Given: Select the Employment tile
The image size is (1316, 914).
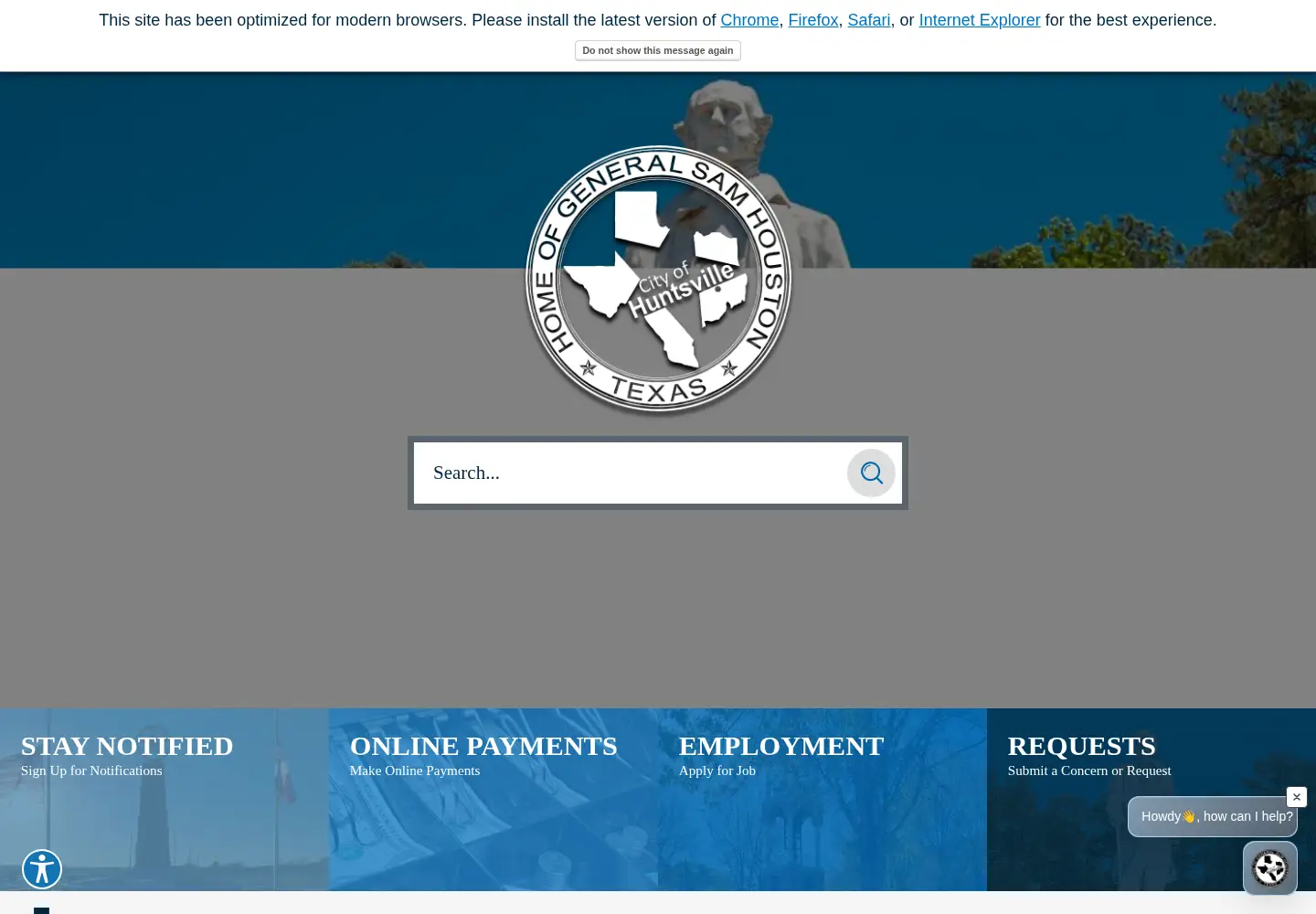Looking at the screenshot, I should (822, 800).
